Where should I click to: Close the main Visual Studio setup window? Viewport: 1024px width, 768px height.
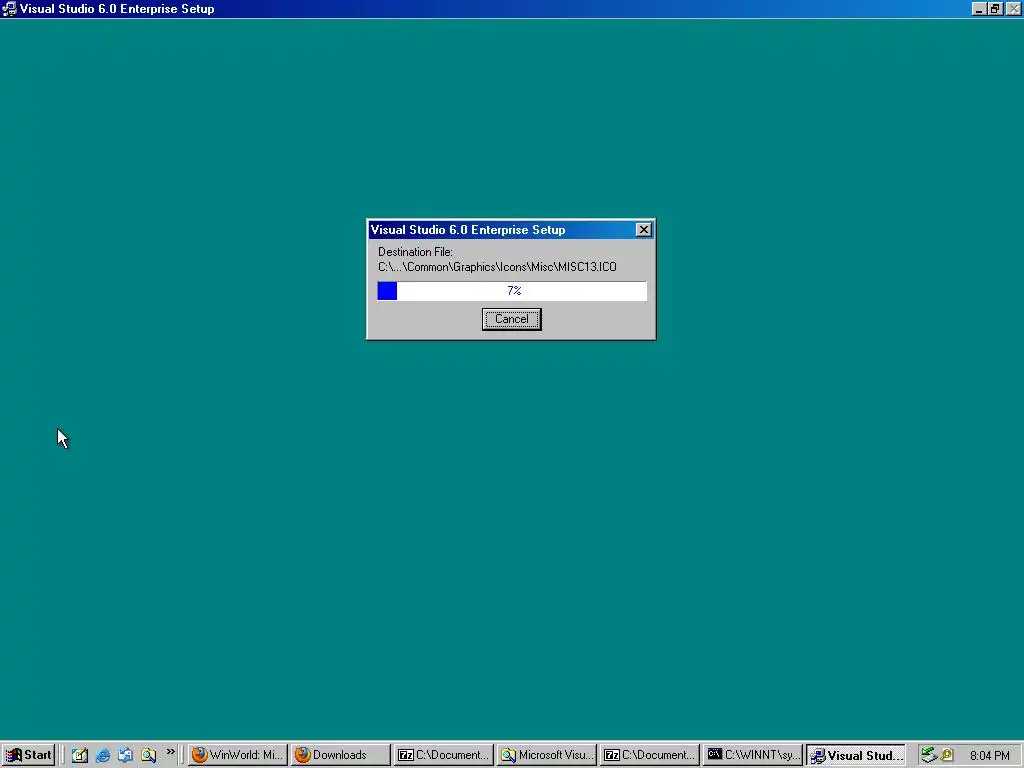(x=1014, y=9)
